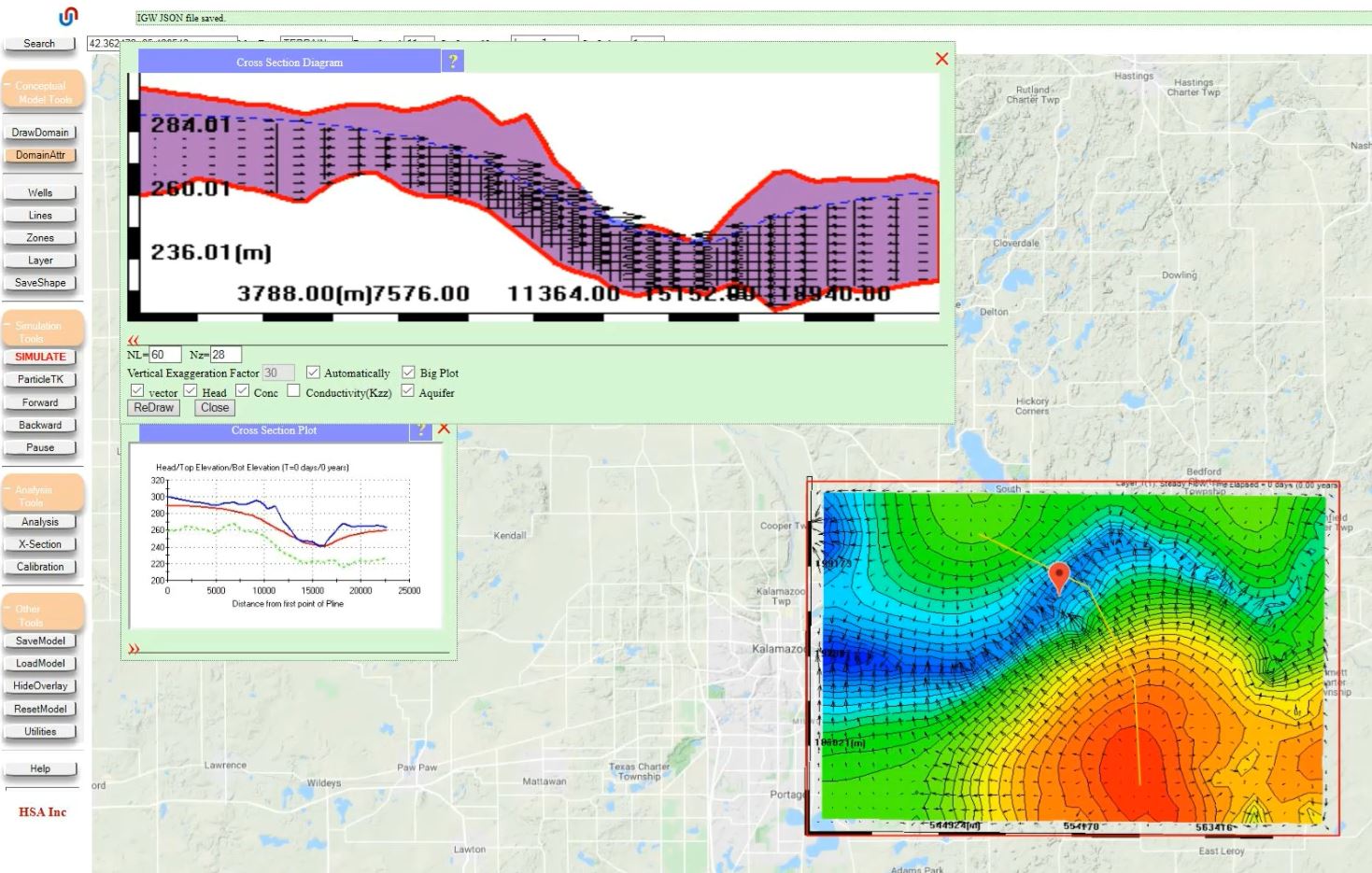Screen dimensions: 1372x873
Task: Collapse the Conceptual Model Tools section
Action: [x=43, y=92]
